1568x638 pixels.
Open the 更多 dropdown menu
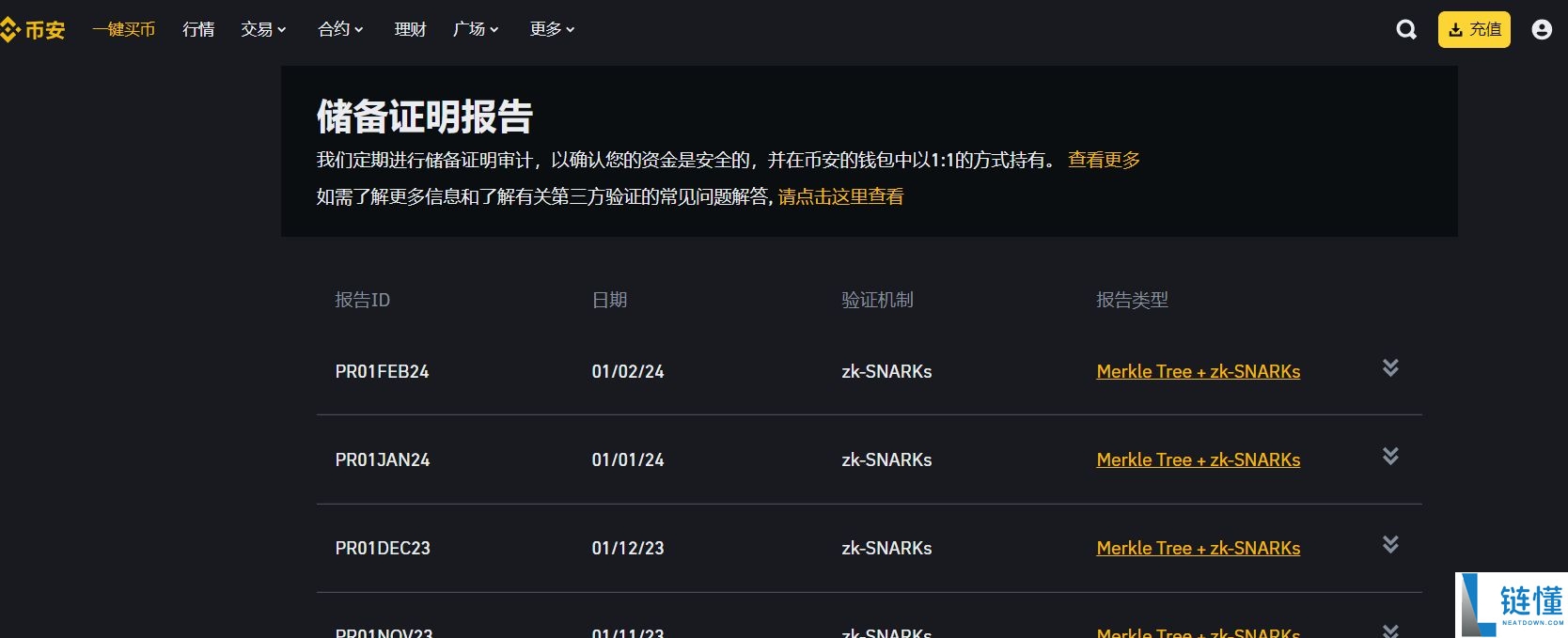[x=552, y=30]
